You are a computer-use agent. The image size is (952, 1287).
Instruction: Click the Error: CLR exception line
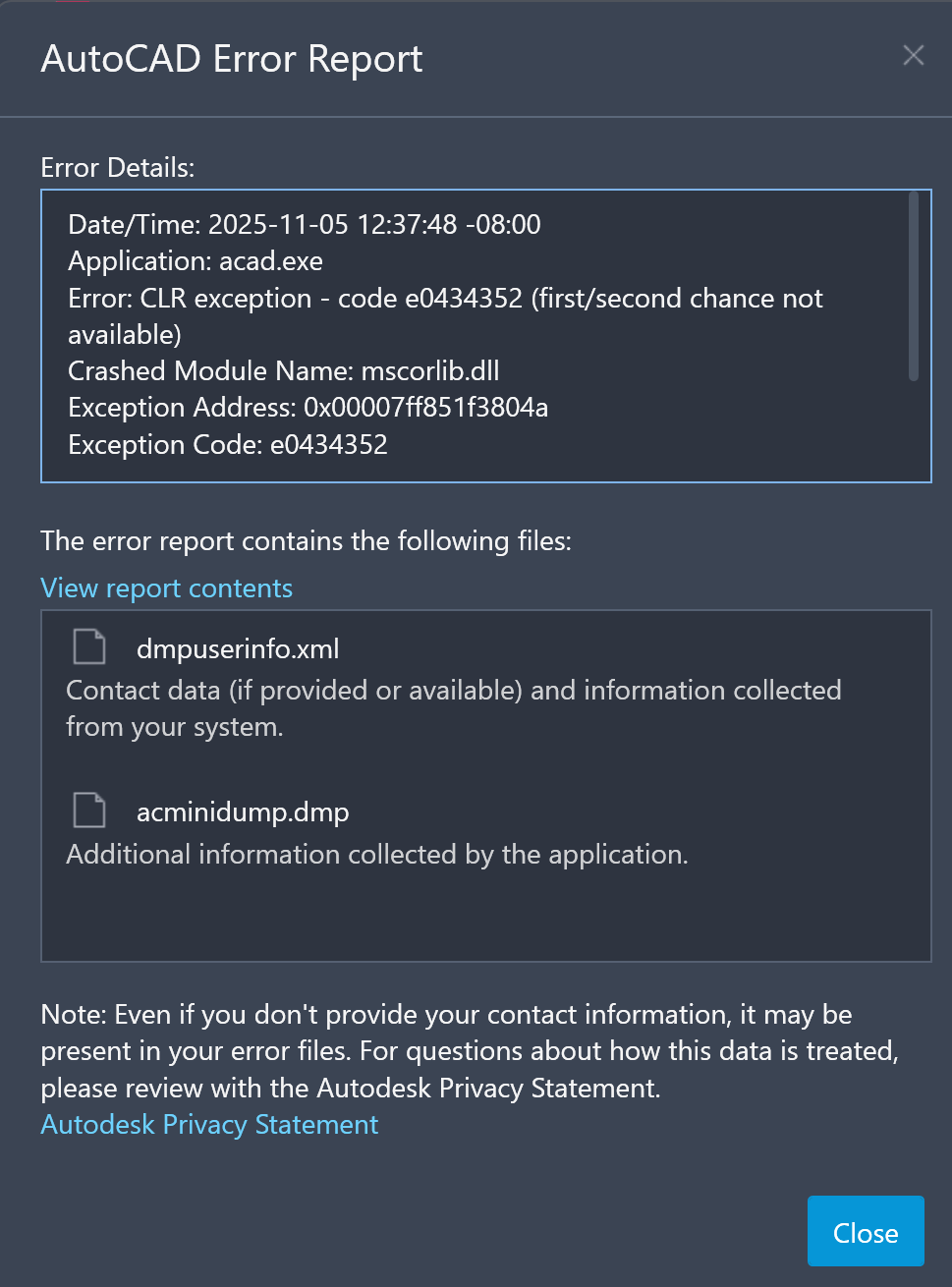pos(445,299)
